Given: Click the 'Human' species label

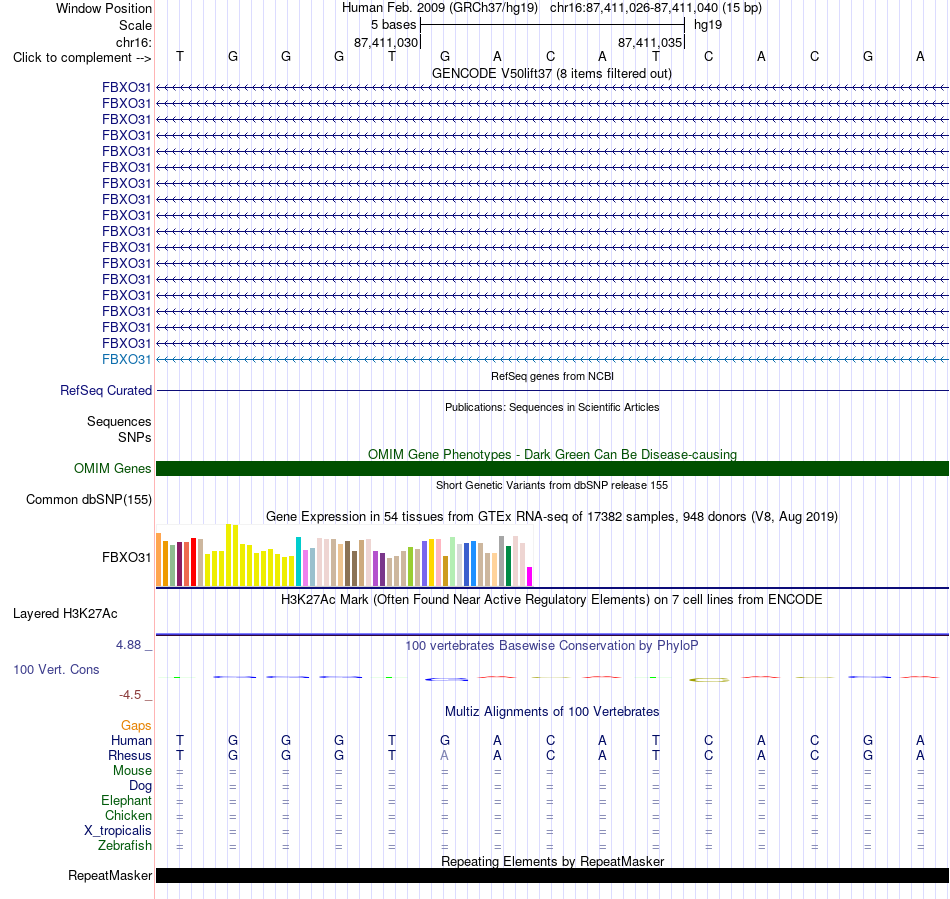Looking at the screenshot, I should 131,740.
